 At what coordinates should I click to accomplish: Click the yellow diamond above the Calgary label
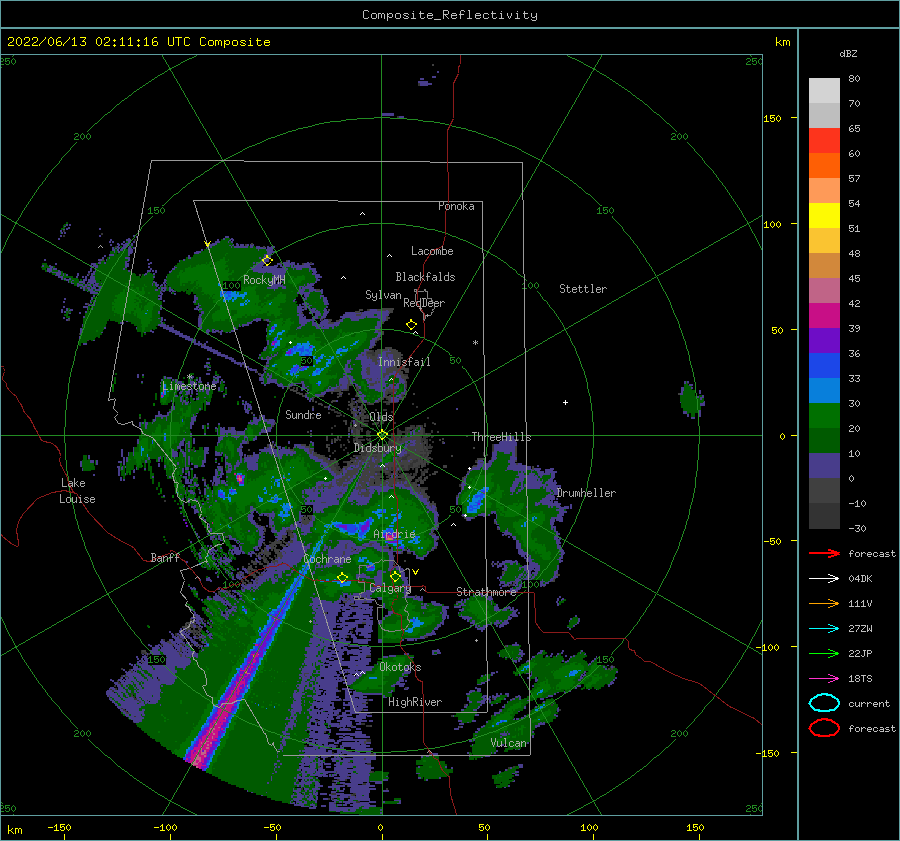click(395, 576)
